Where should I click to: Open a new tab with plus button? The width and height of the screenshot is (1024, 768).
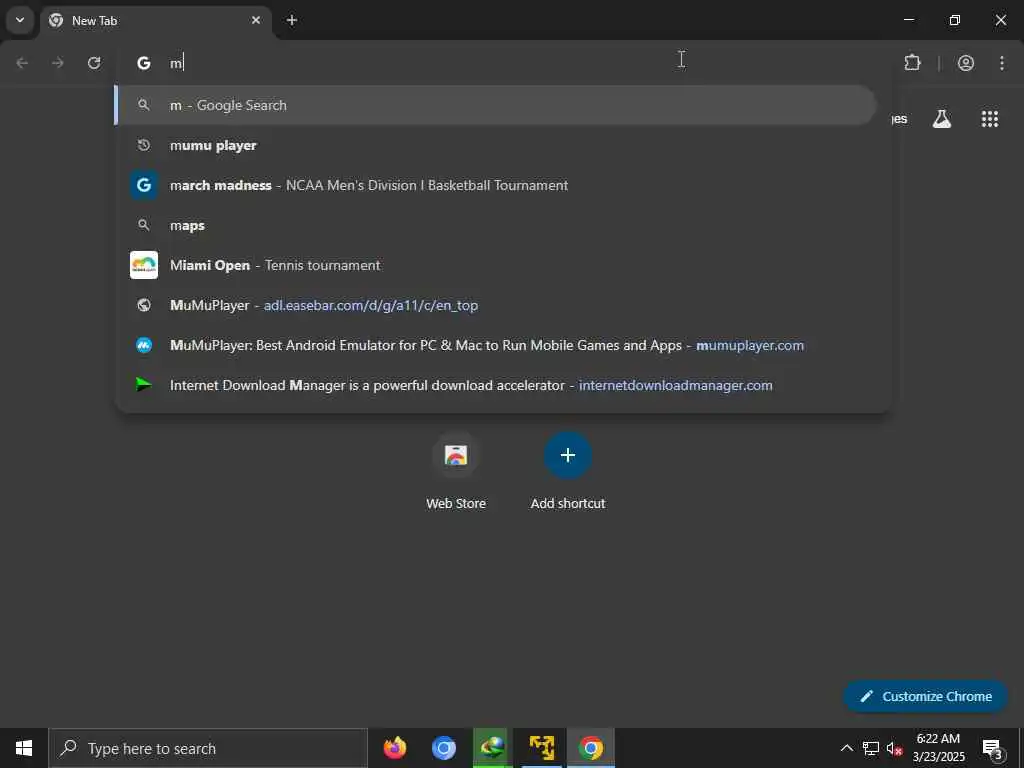[x=292, y=20]
